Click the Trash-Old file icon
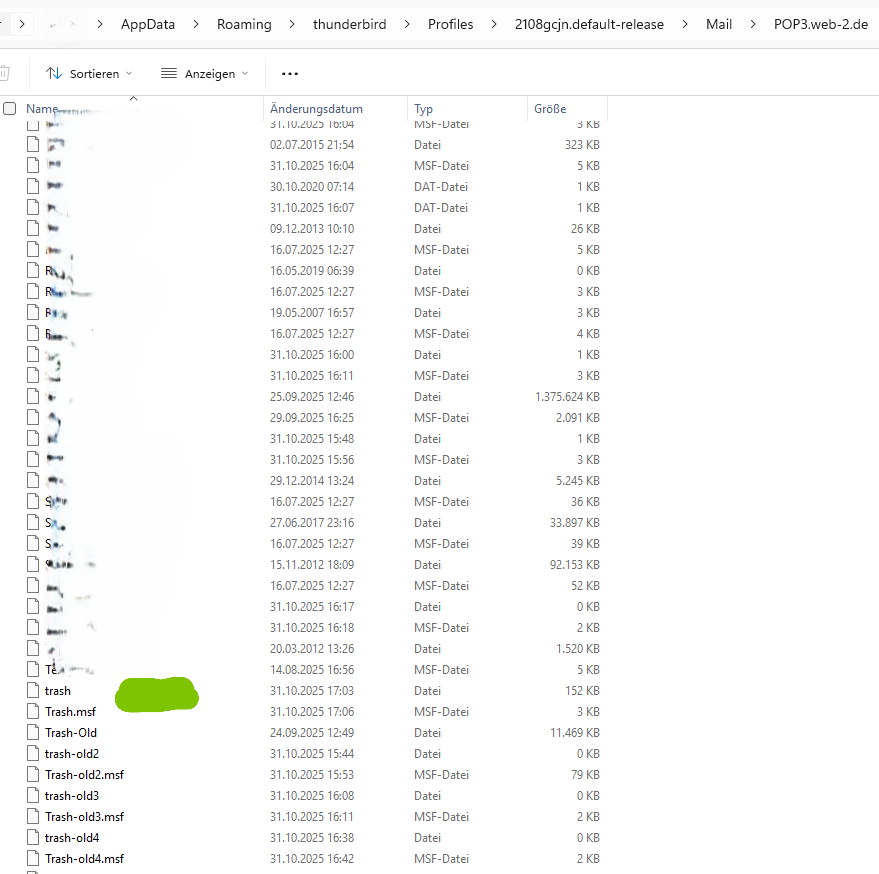This screenshot has height=874, width=879. (x=33, y=733)
